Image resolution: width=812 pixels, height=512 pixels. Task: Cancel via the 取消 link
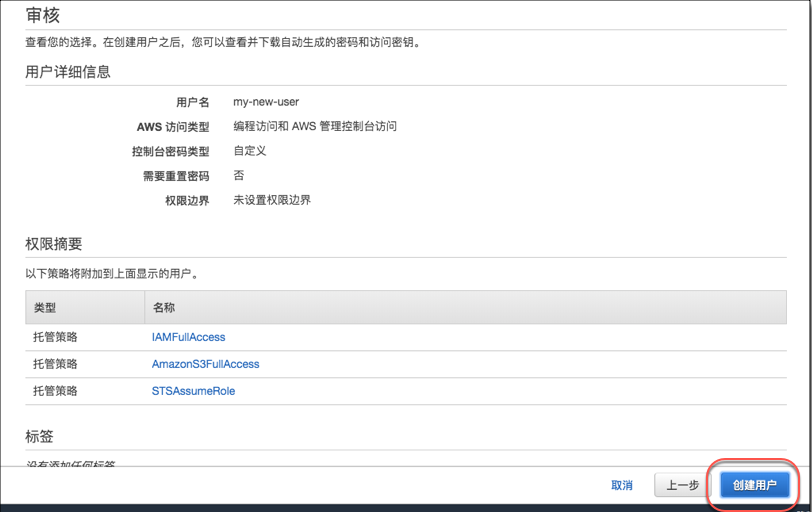(622, 485)
